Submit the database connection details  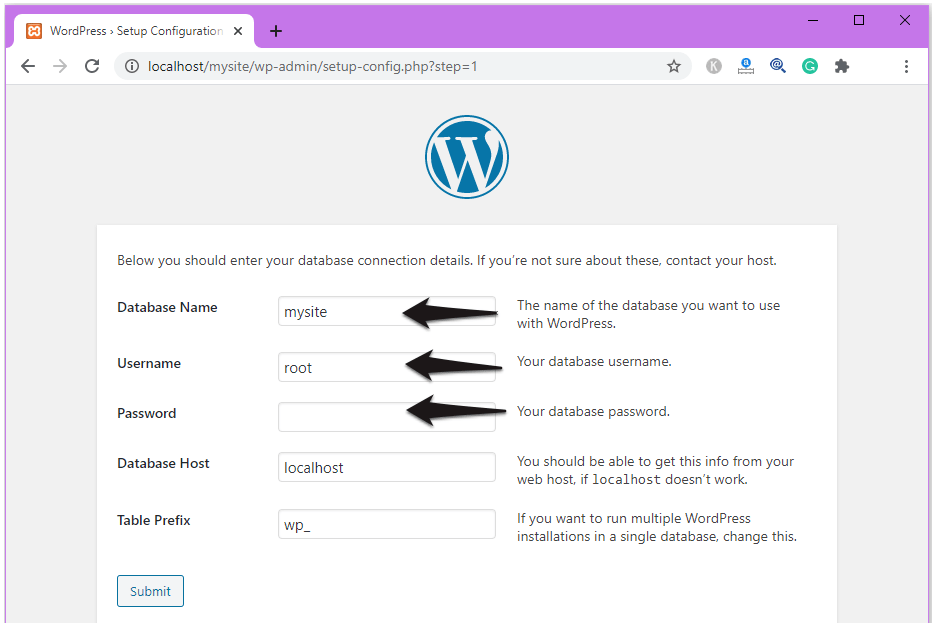(x=150, y=591)
